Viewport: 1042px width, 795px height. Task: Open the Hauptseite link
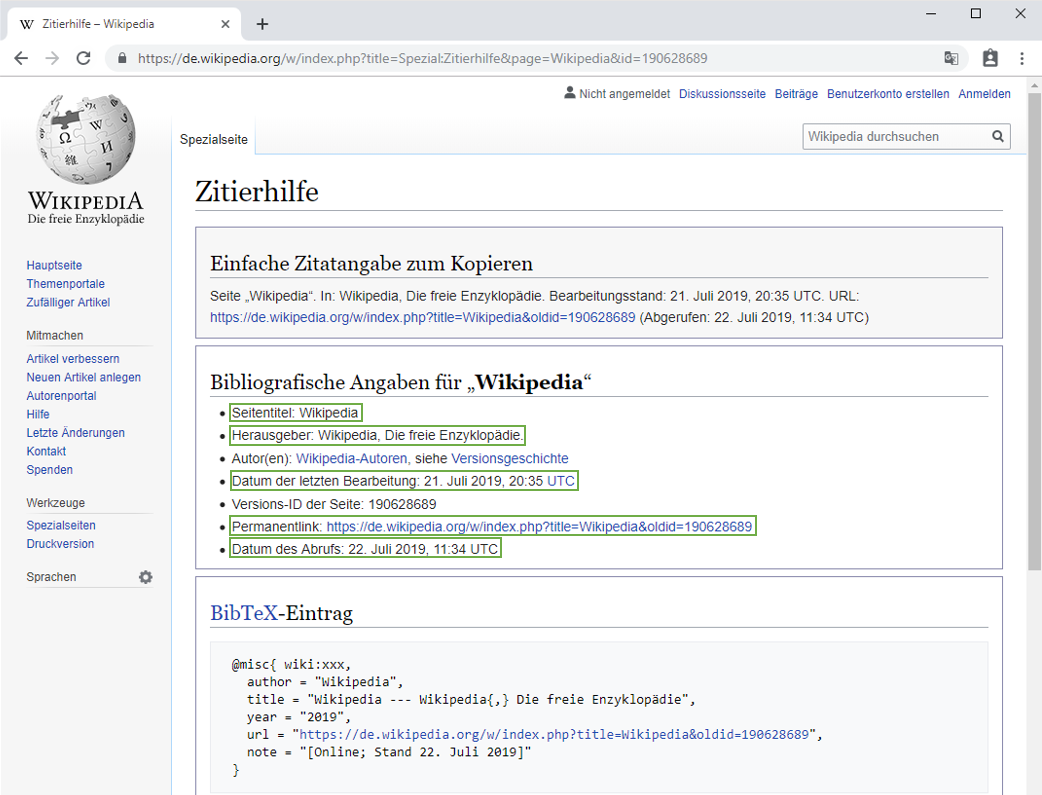click(x=54, y=265)
